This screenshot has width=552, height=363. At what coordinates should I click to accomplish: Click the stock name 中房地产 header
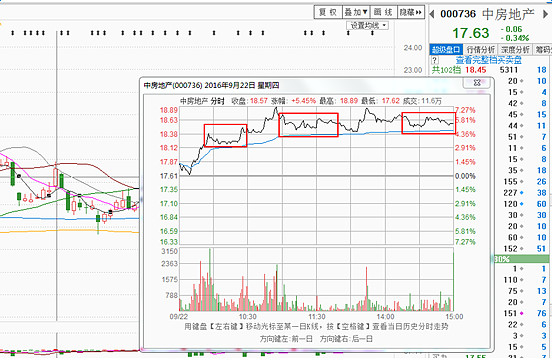point(508,14)
